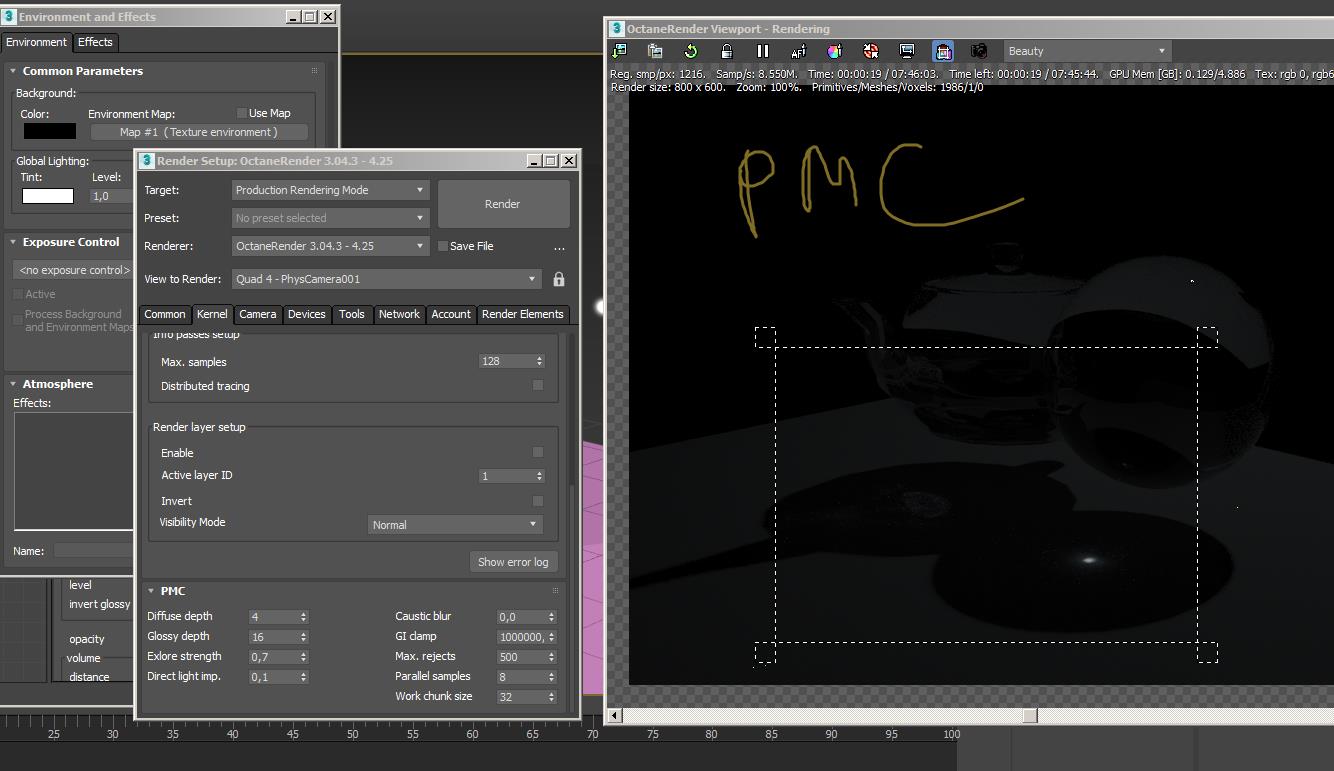
Task: Open the Tools tab
Action: pos(352,314)
